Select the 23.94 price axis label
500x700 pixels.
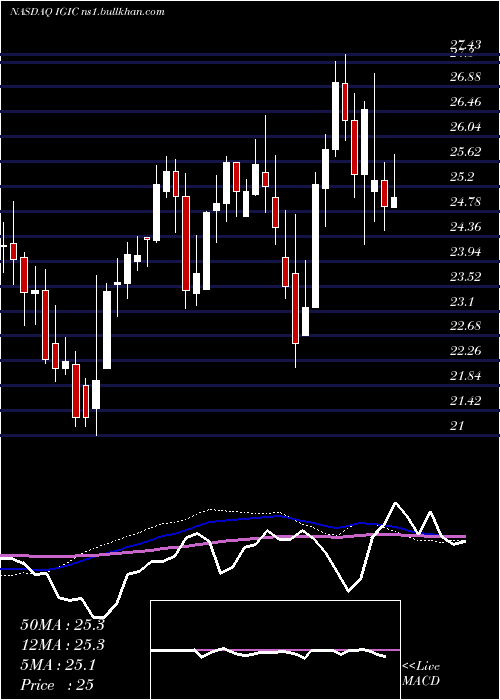coord(466,252)
